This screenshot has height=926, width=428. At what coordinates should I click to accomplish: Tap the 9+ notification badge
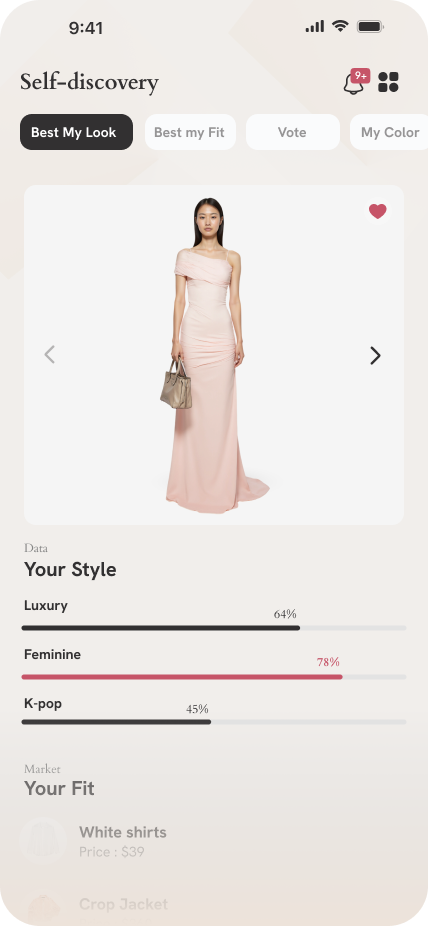coord(360,76)
